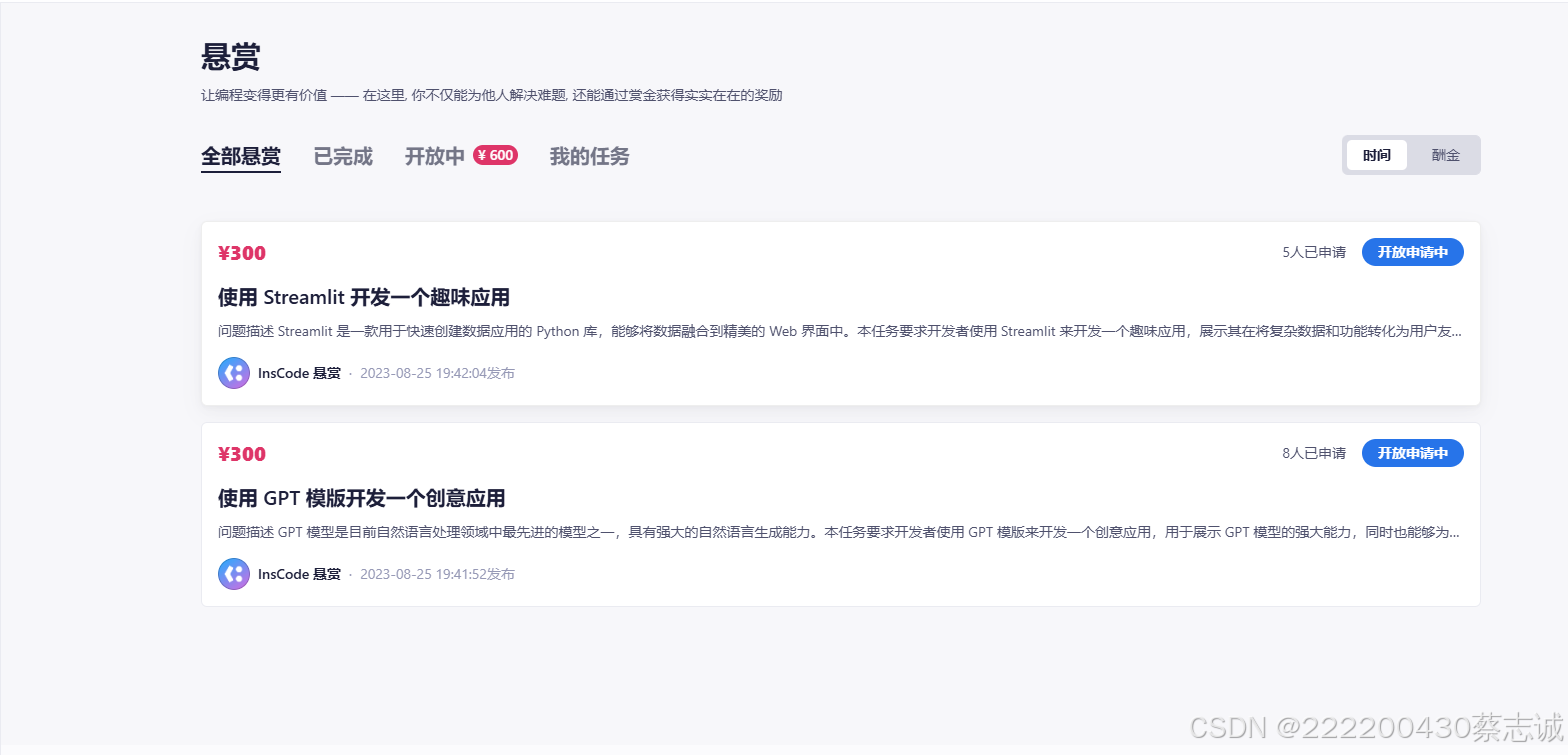1568x755 pixels.
Task: Open title 使用 GPT 模版开发一个创意应用
Action: 362,498
